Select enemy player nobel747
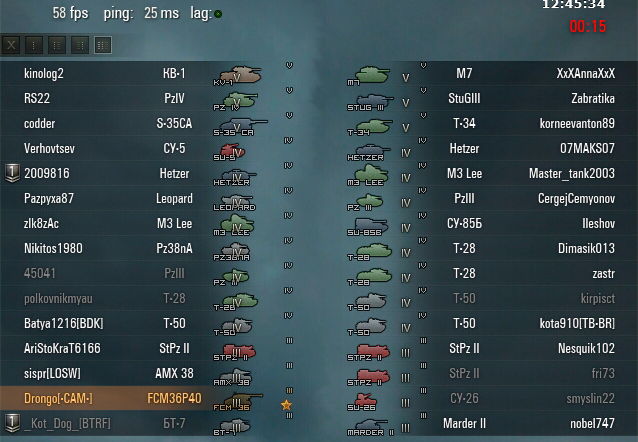Image resolution: width=638 pixels, height=442 pixels. click(592, 423)
